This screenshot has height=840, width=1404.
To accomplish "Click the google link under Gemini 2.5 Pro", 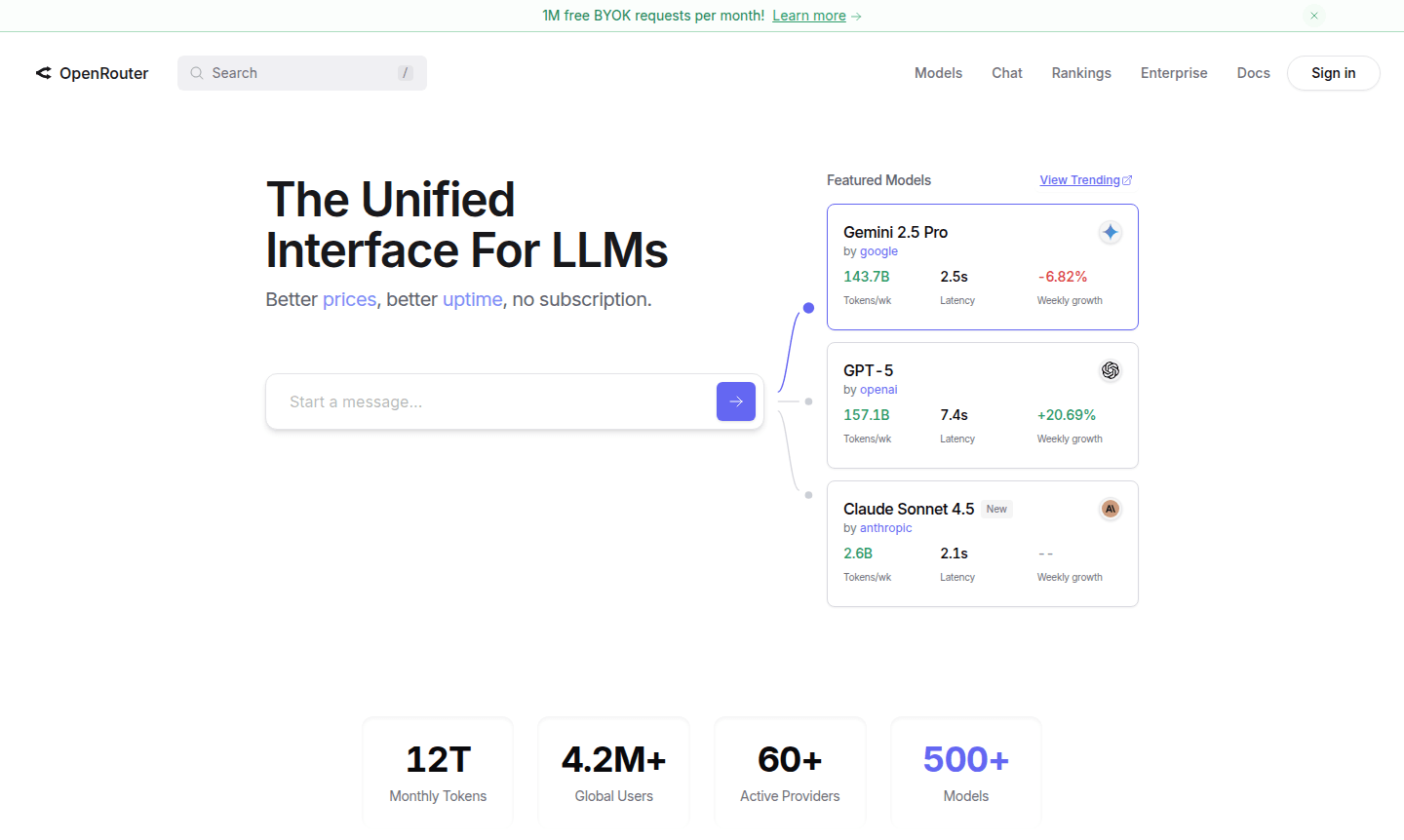I will tap(878, 251).
